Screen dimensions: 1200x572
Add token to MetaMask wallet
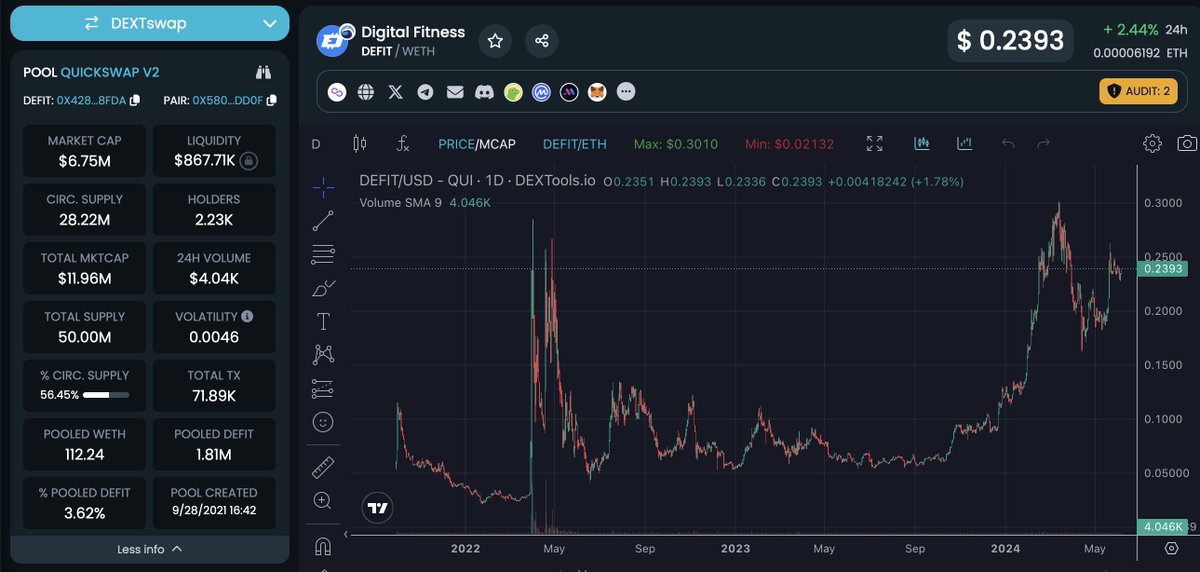pos(598,92)
